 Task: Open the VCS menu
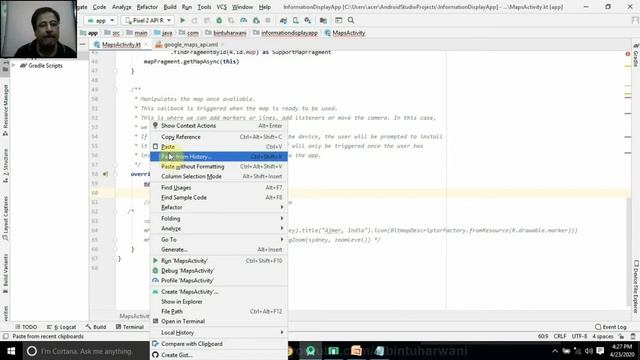[222, 7]
